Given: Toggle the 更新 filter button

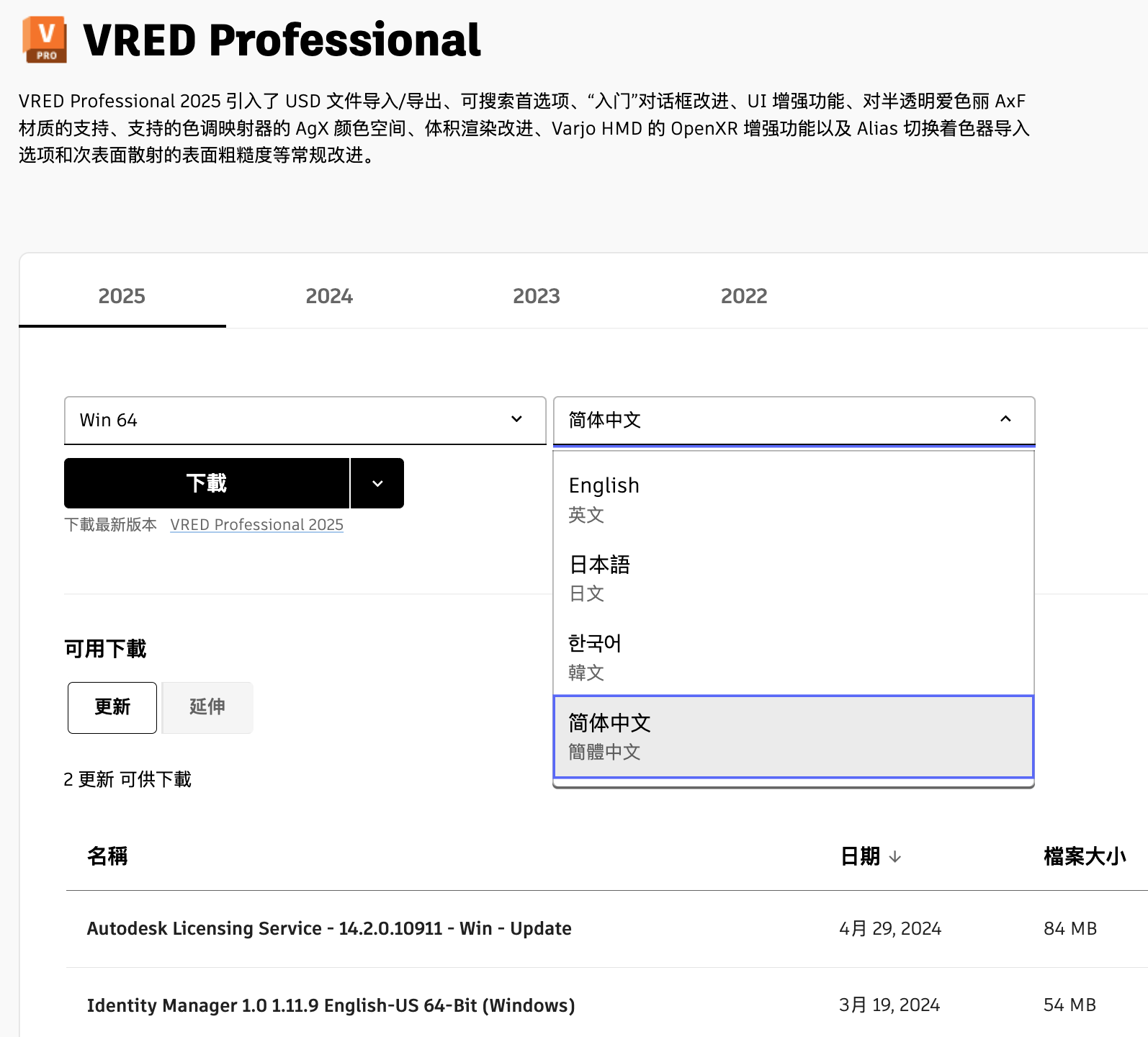Looking at the screenshot, I should point(112,707).
